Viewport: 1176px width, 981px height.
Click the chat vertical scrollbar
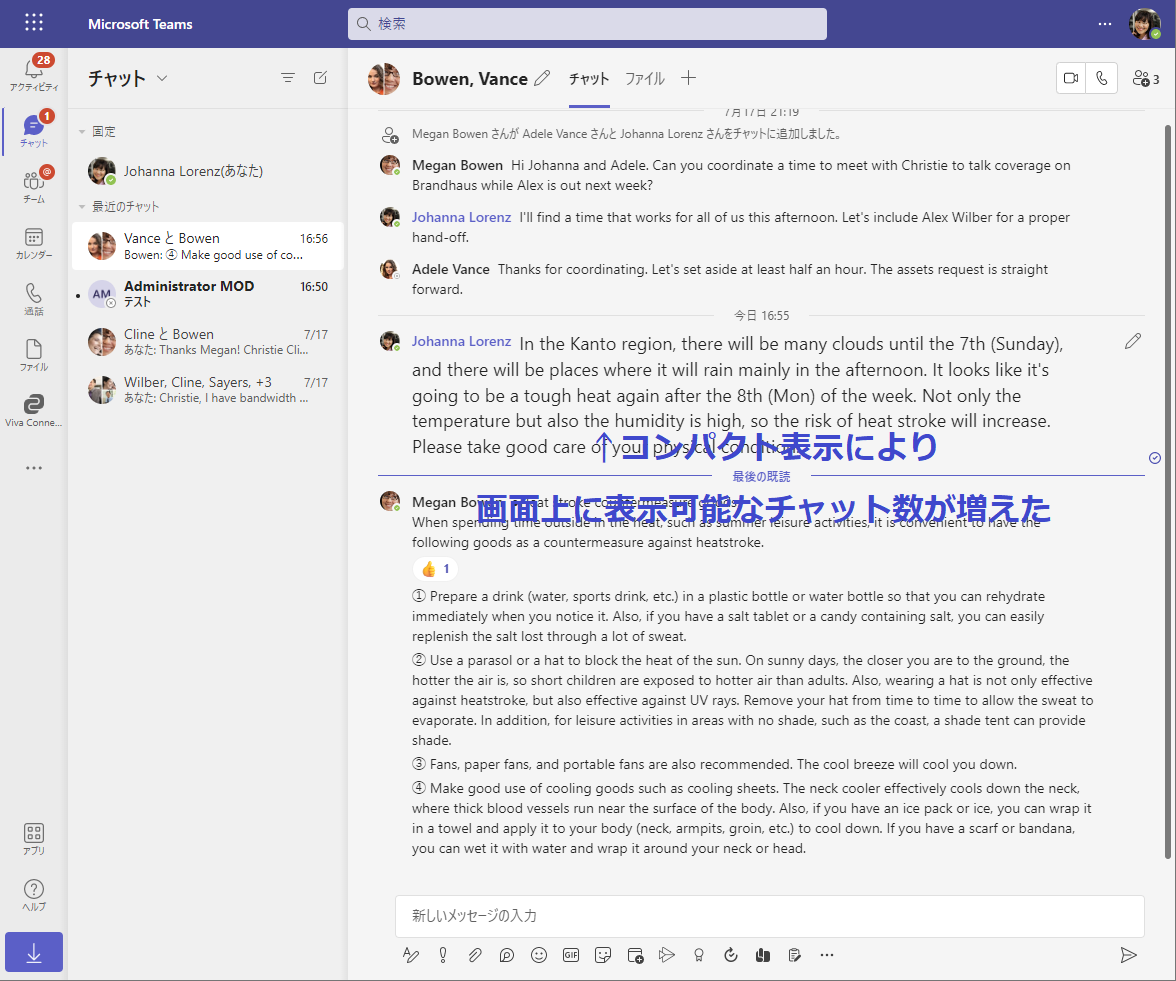[1168, 491]
